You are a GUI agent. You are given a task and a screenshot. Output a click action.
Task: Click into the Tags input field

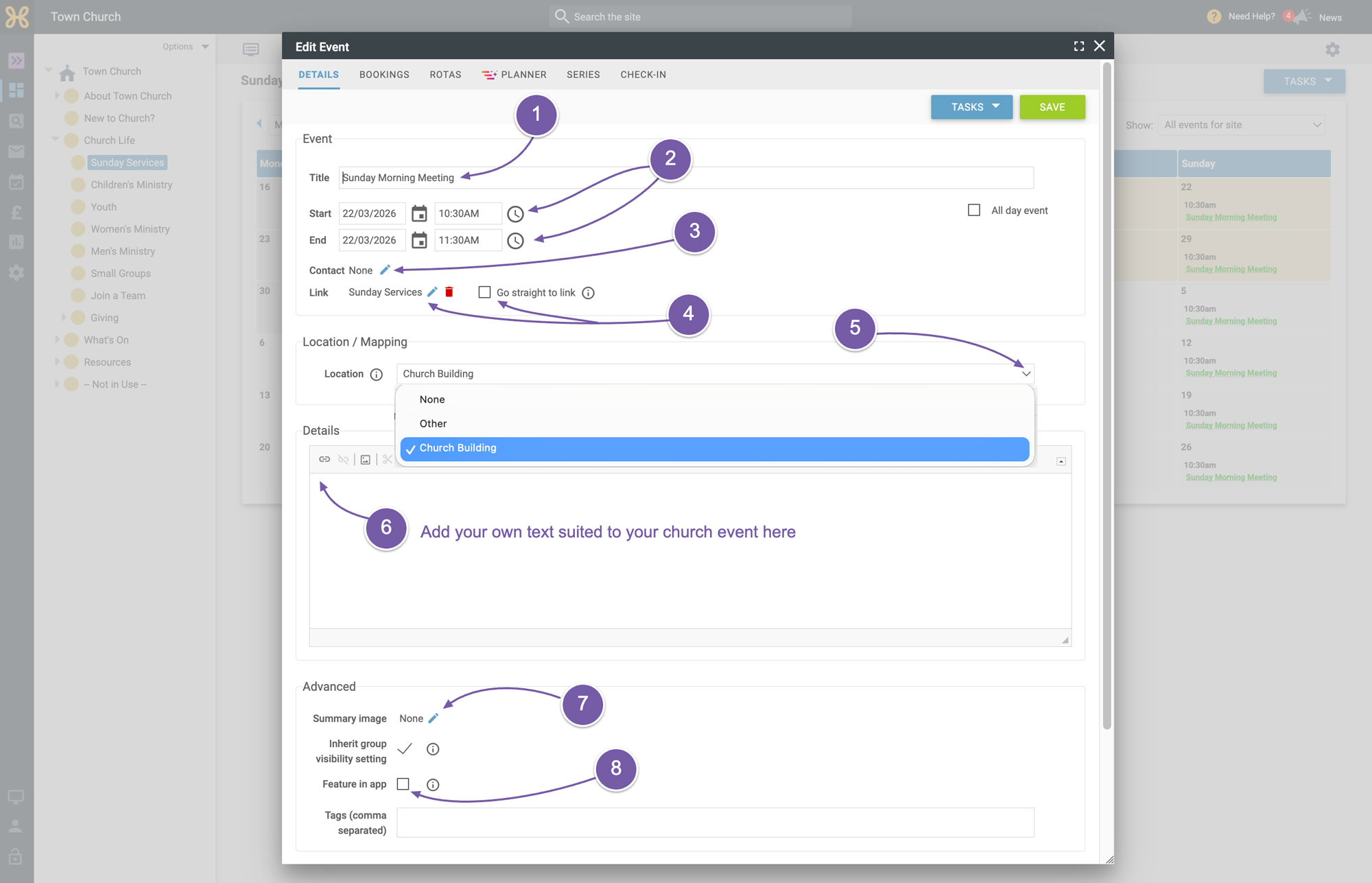point(715,823)
